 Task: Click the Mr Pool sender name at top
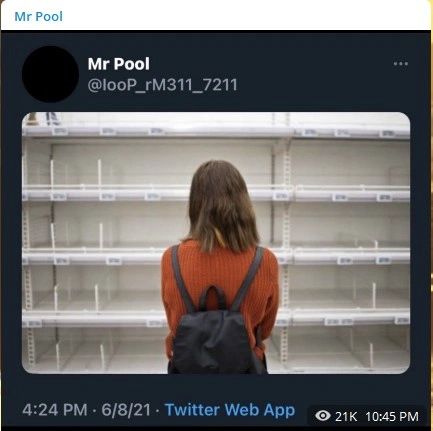click(39, 16)
